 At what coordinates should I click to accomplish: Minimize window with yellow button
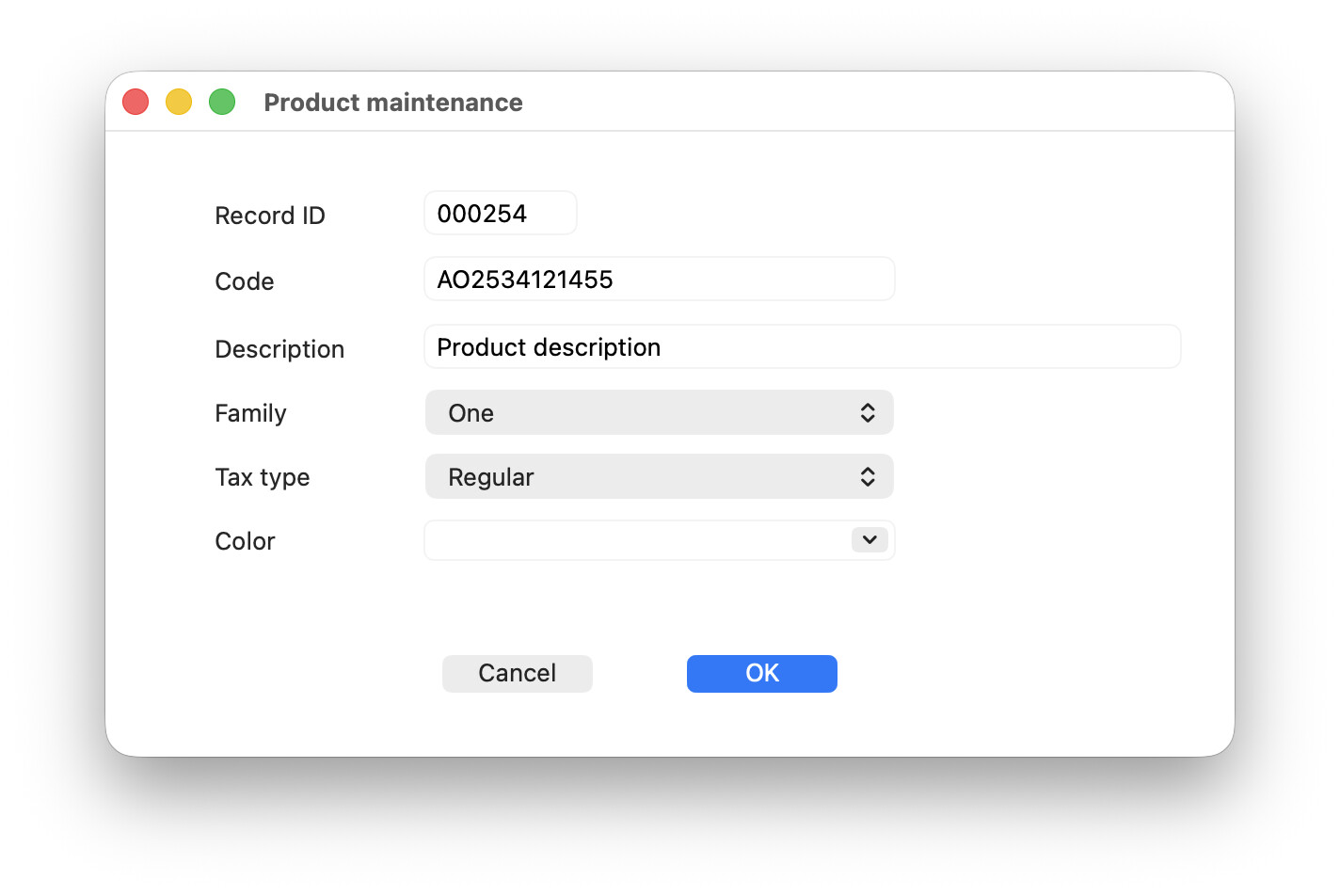(x=179, y=102)
